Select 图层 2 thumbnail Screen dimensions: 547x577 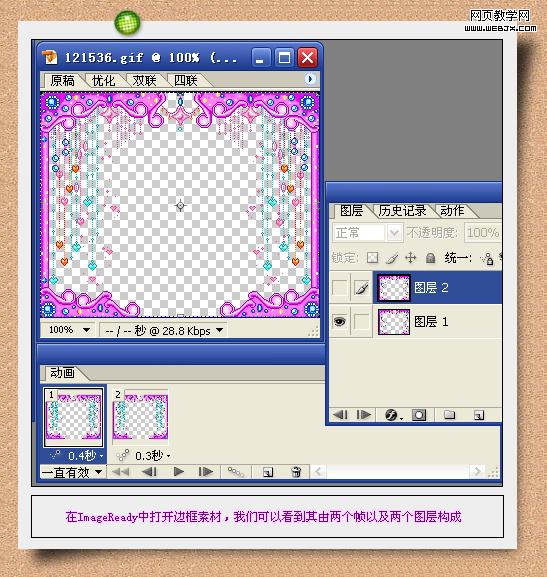tap(394, 287)
